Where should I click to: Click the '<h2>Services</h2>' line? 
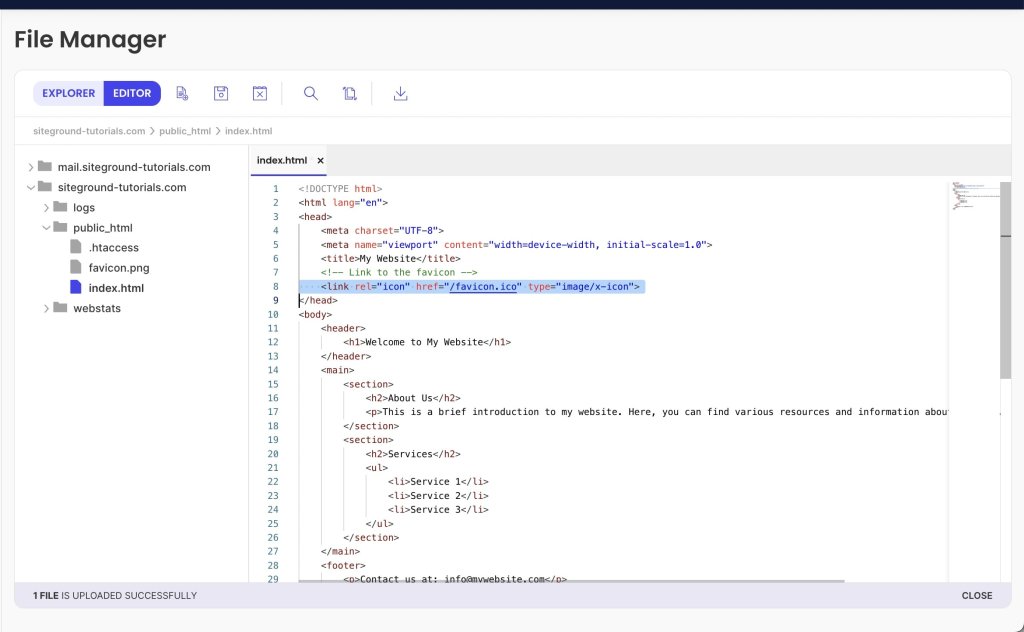413,454
